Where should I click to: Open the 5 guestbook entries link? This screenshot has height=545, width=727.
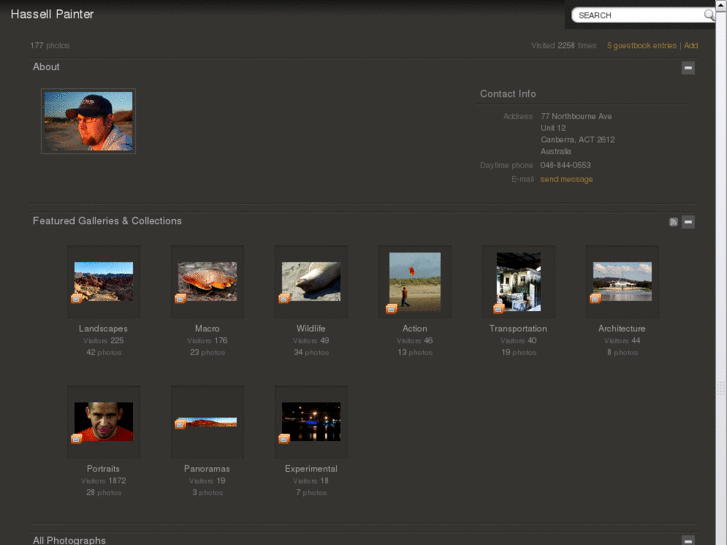(642, 45)
